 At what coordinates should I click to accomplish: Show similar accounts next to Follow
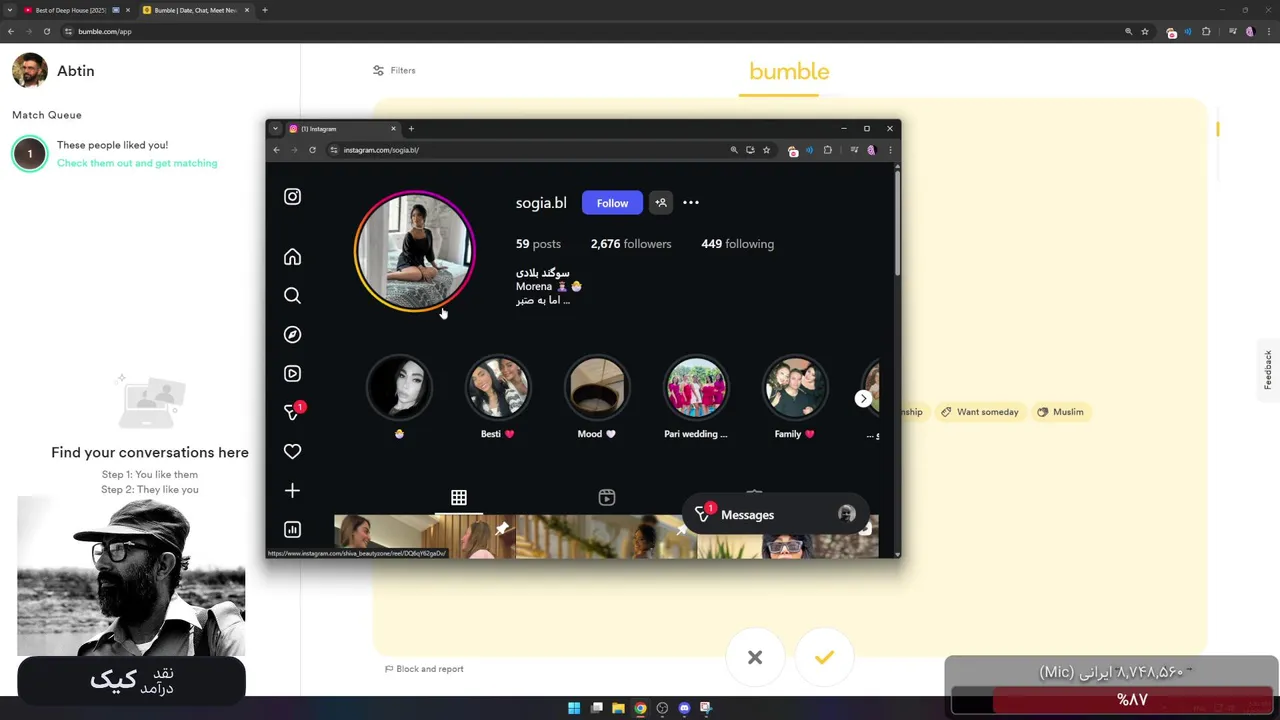(x=660, y=203)
